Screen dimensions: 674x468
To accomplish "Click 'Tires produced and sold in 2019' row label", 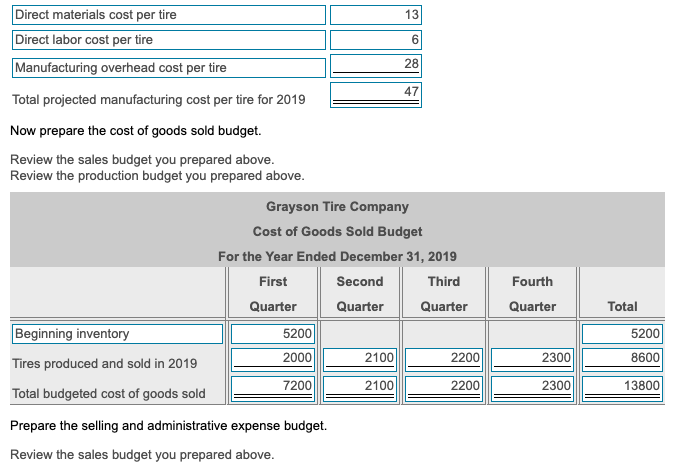I will click(x=104, y=364).
